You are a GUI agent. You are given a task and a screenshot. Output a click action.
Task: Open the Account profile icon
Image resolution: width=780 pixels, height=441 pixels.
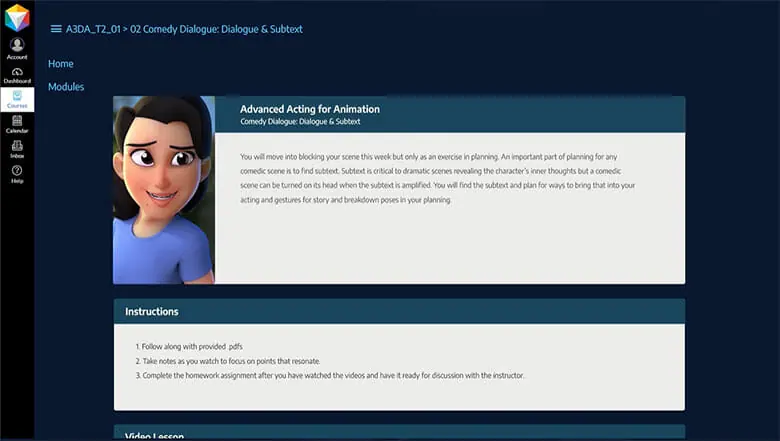click(17, 48)
